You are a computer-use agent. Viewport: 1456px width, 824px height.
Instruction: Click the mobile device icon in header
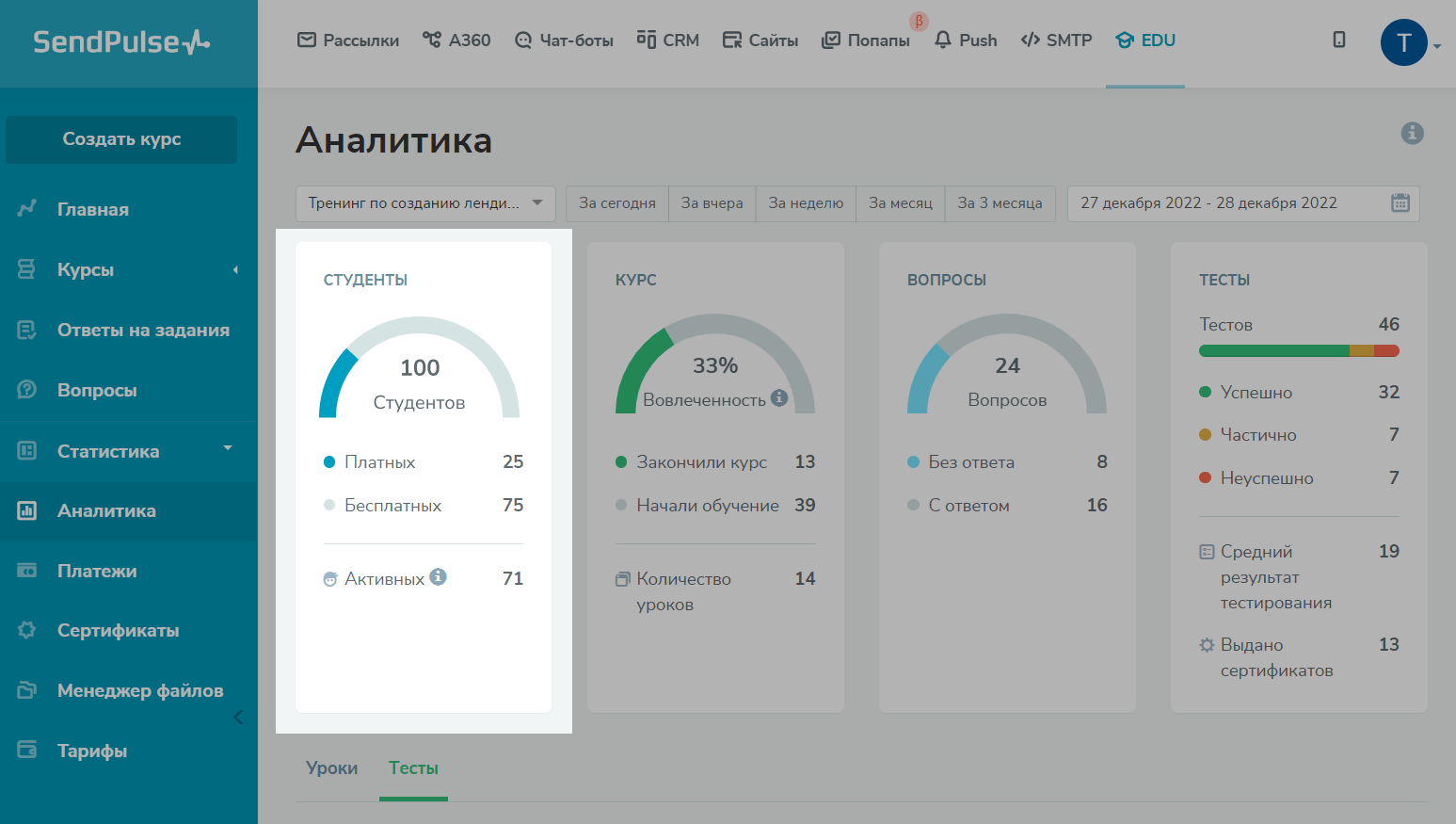pos(1338,40)
